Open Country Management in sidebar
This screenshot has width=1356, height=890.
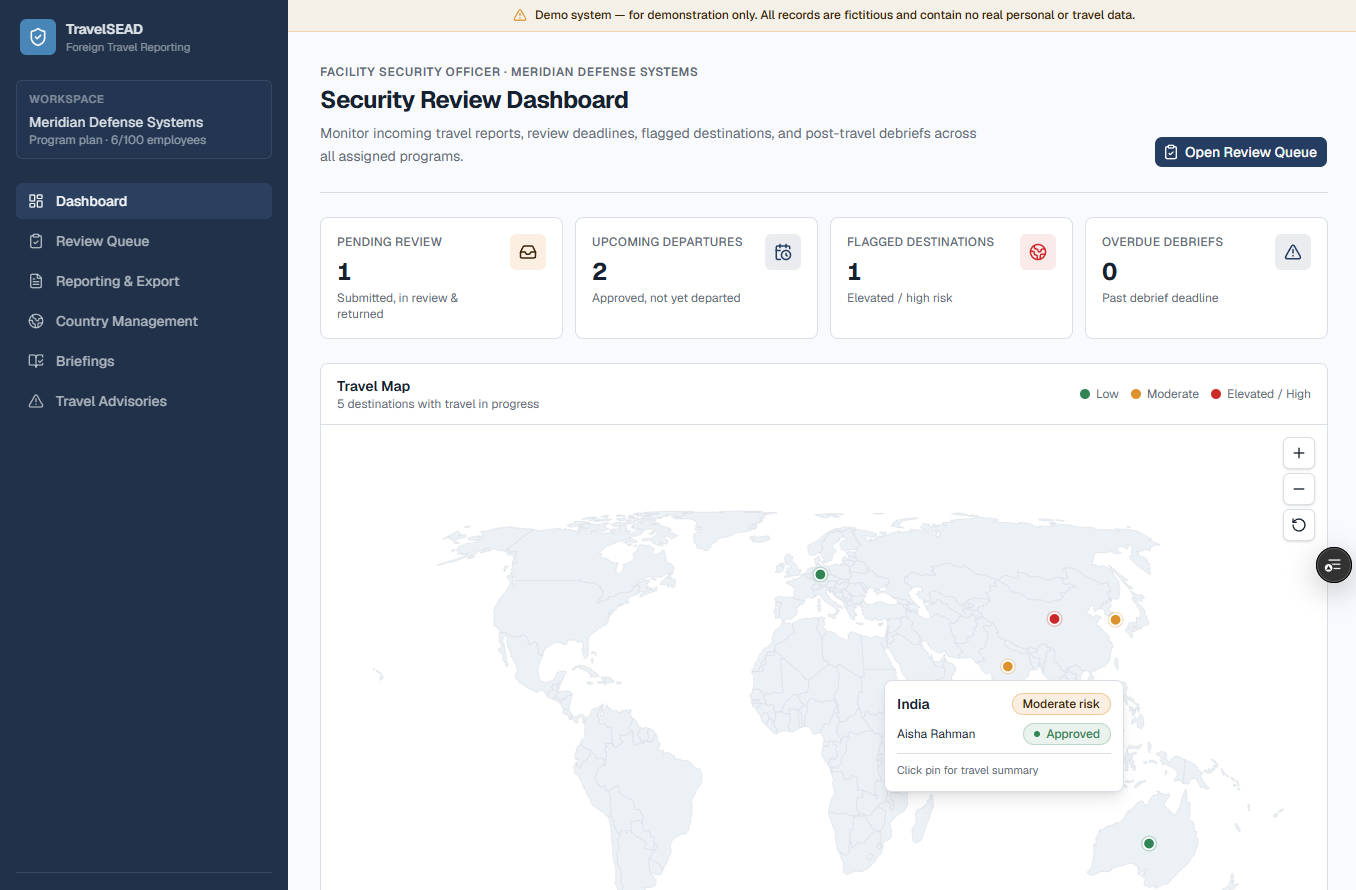tap(144, 321)
